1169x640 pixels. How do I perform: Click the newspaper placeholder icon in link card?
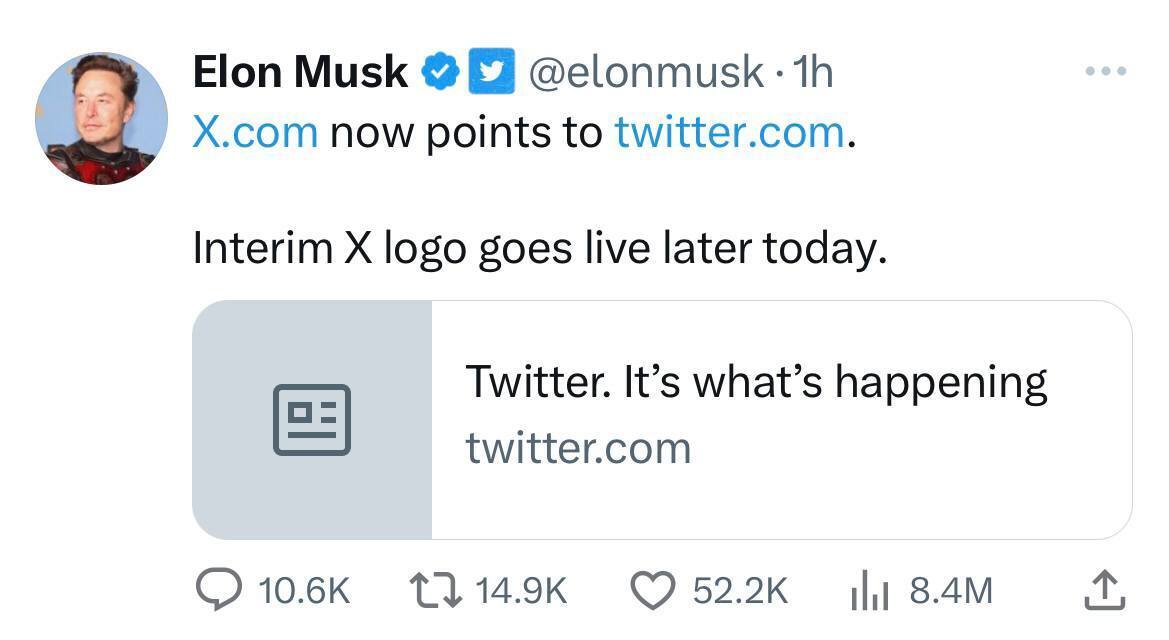click(312, 420)
